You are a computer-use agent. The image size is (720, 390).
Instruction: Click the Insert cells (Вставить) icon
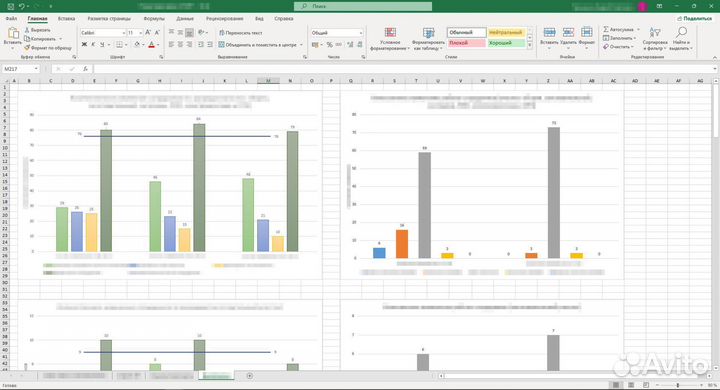coord(549,33)
